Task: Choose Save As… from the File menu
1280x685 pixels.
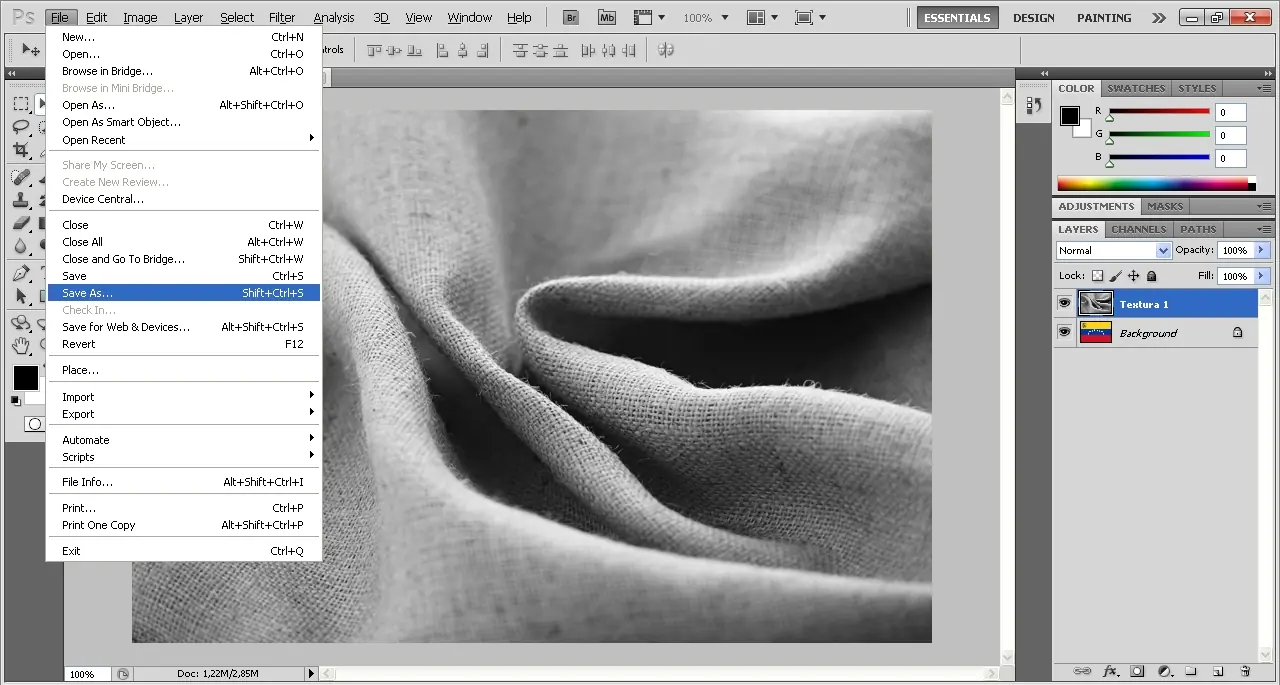Action: point(184,293)
